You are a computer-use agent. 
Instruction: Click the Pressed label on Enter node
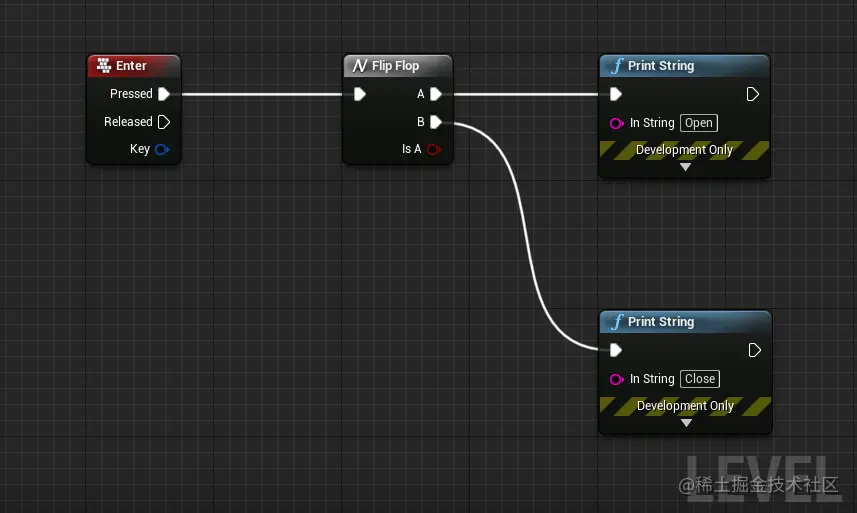click(x=131, y=94)
